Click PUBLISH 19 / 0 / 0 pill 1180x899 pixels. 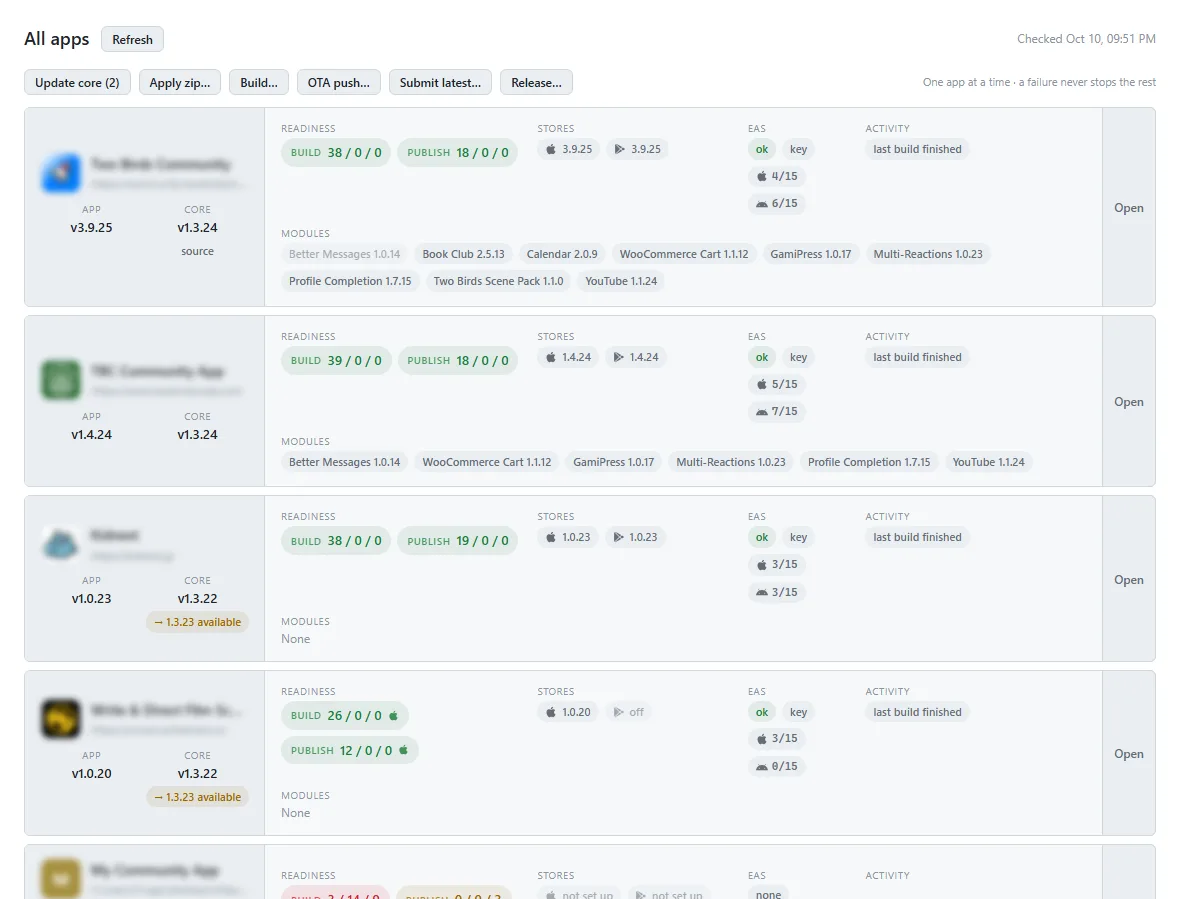coord(458,541)
